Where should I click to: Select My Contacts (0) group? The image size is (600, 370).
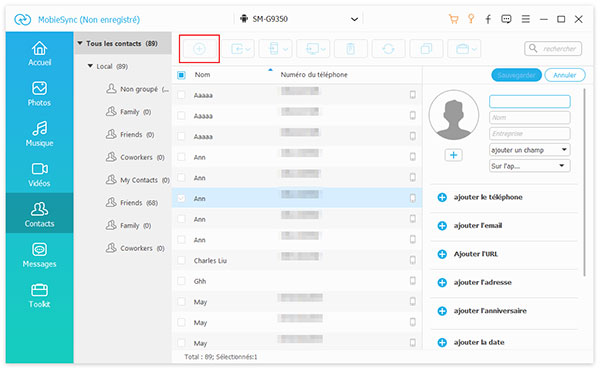[x=138, y=180]
